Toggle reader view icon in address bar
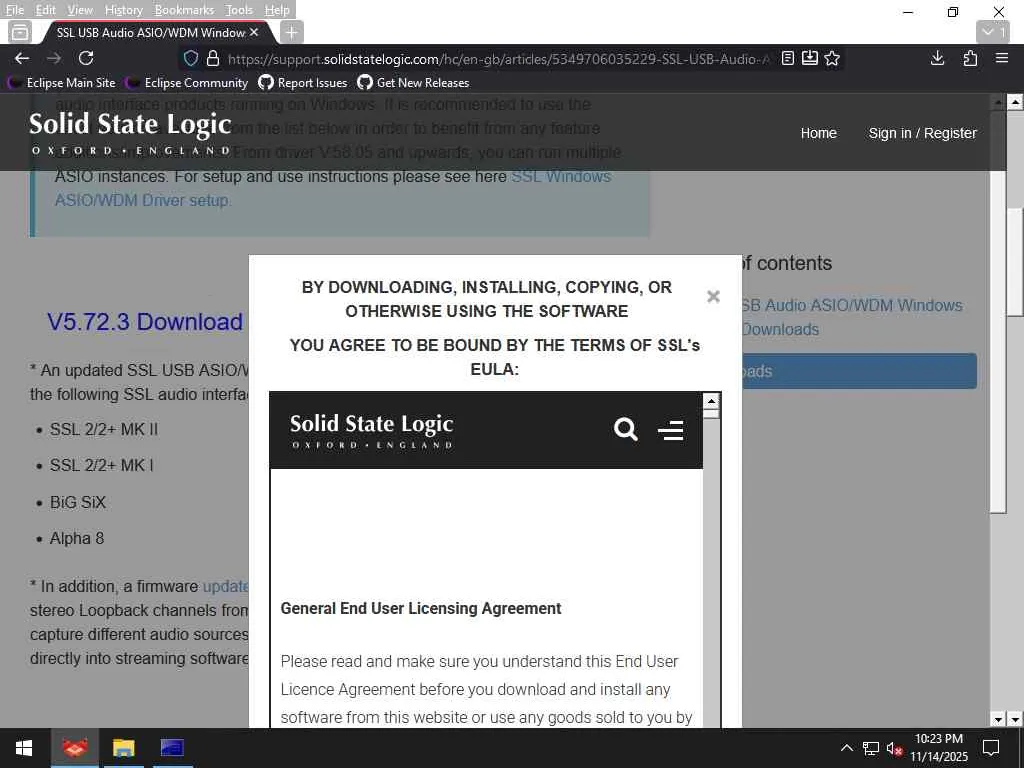Screen dimensions: 1024x768 coord(788,58)
